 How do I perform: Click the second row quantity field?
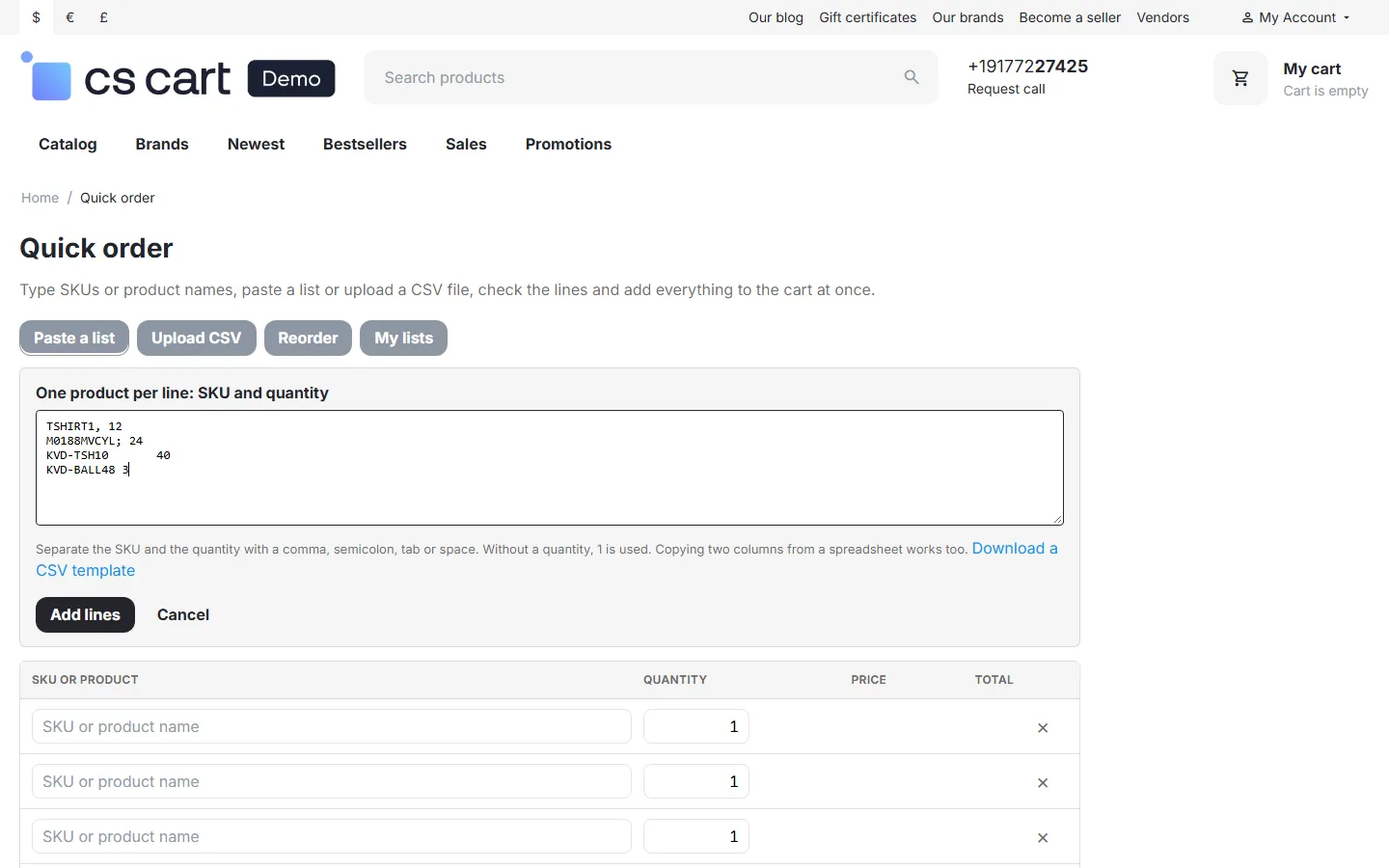coord(696,782)
